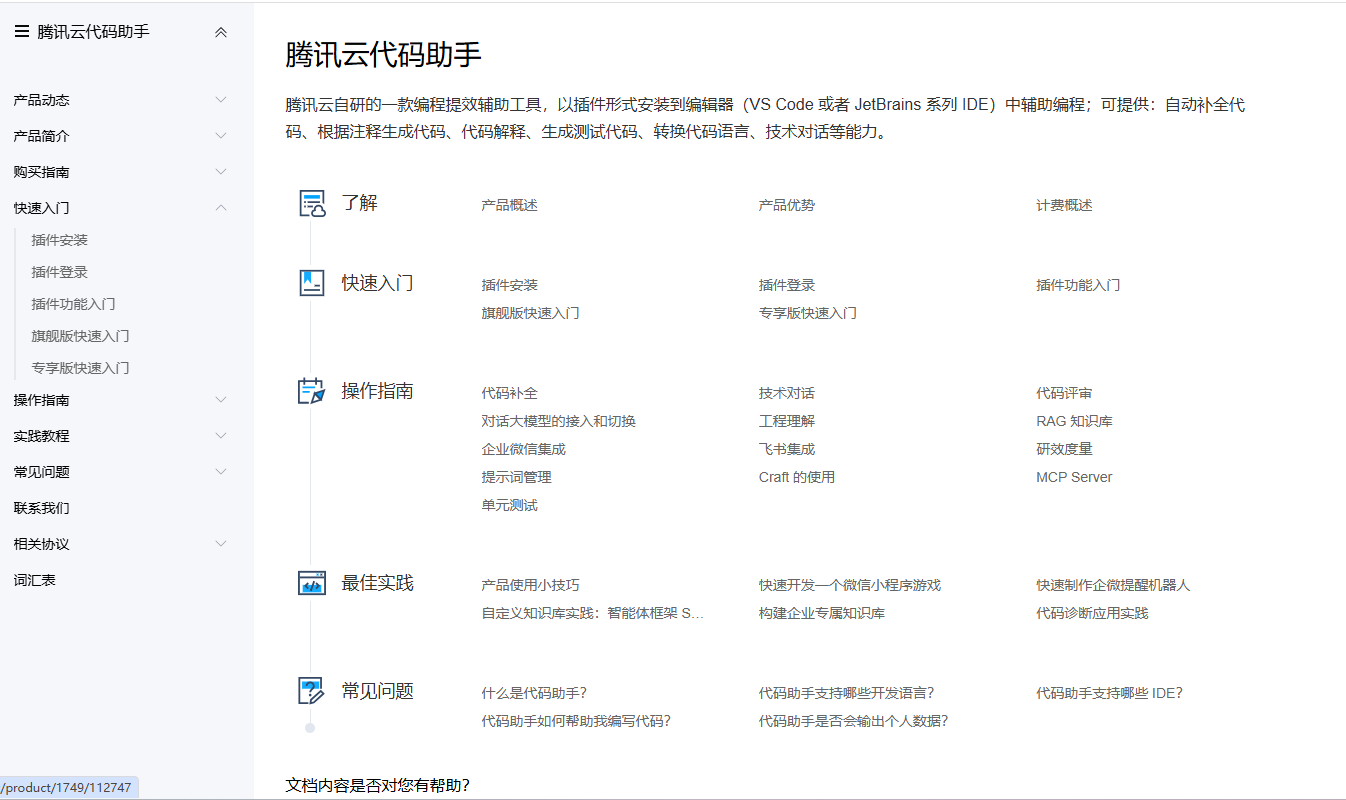Open the 研效度量 link
This screenshot has width=1346, height=800.
(x=1064, y=449)
